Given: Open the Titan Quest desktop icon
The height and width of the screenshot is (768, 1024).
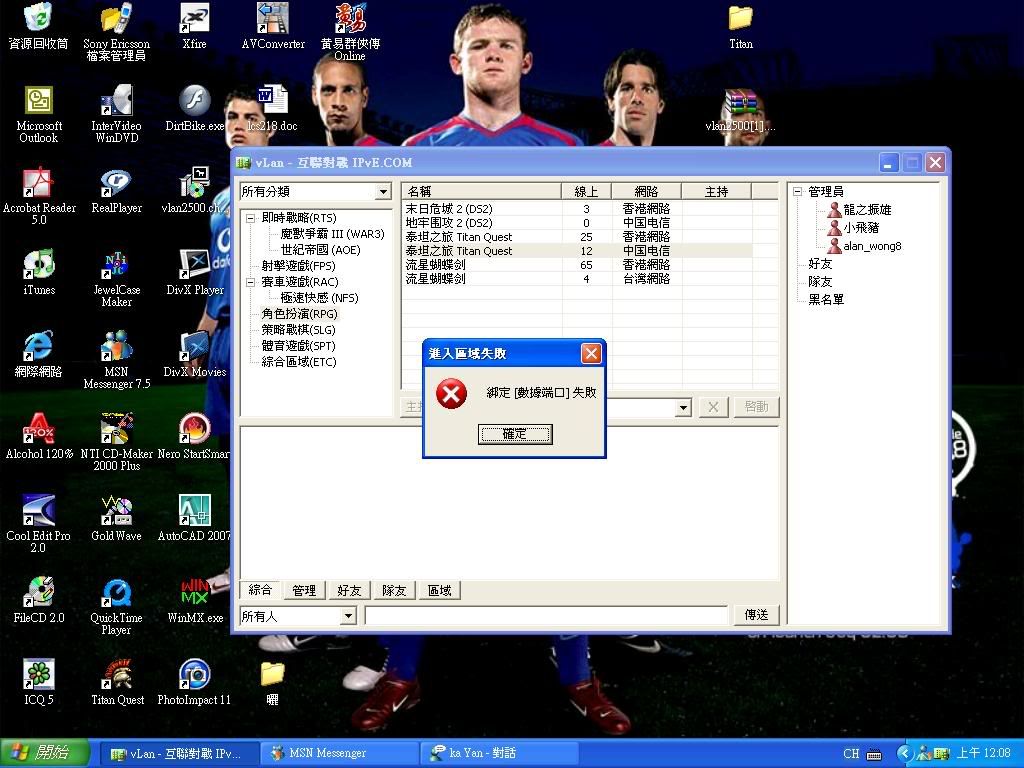Looking at the screenshot, I should [x=117, y=678].
